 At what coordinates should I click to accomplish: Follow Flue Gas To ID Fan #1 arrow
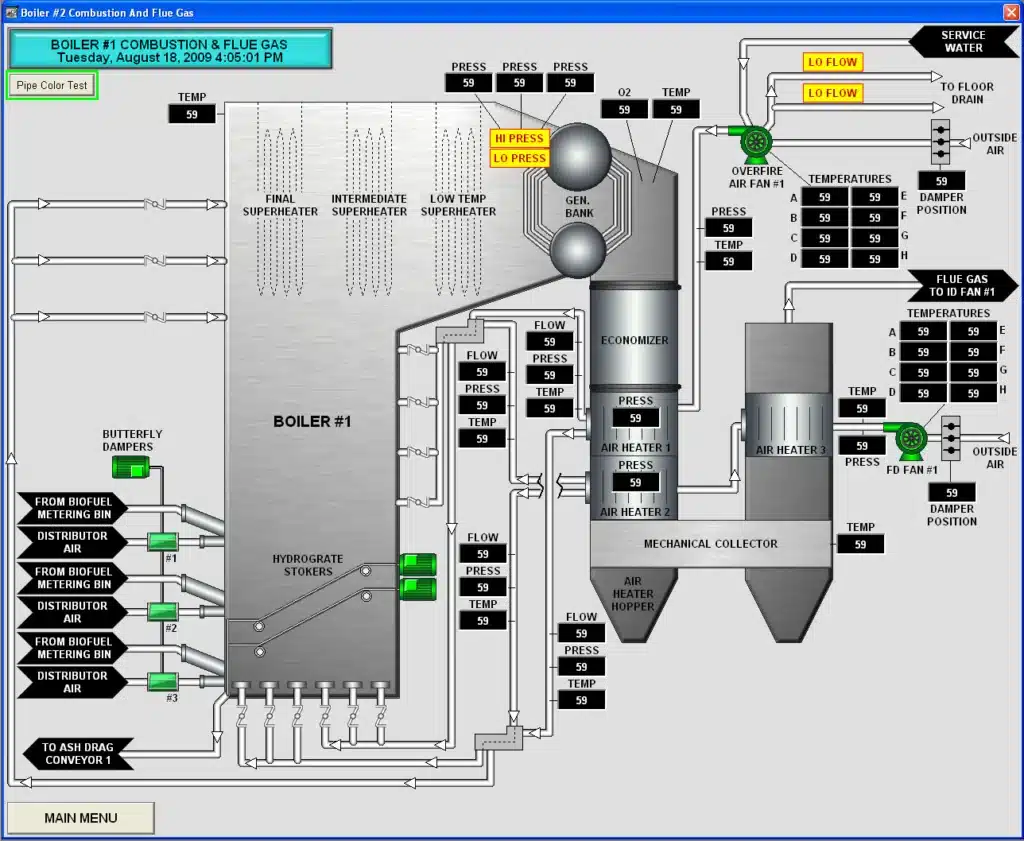point(963,286)
